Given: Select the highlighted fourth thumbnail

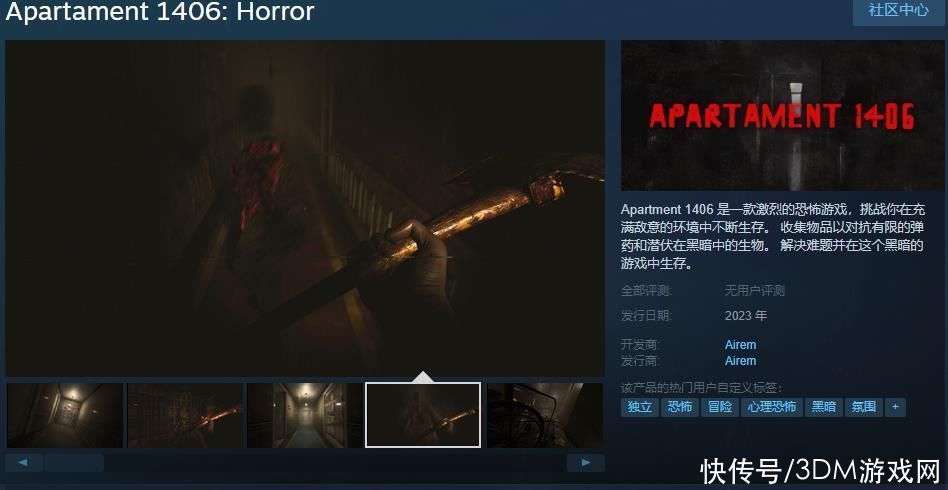Looking at the screenshot, I should [423, 415].
